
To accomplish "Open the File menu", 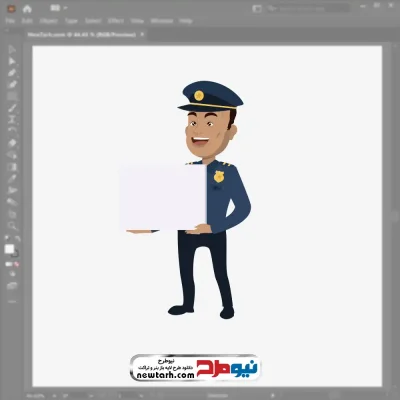I will point(10,21).
